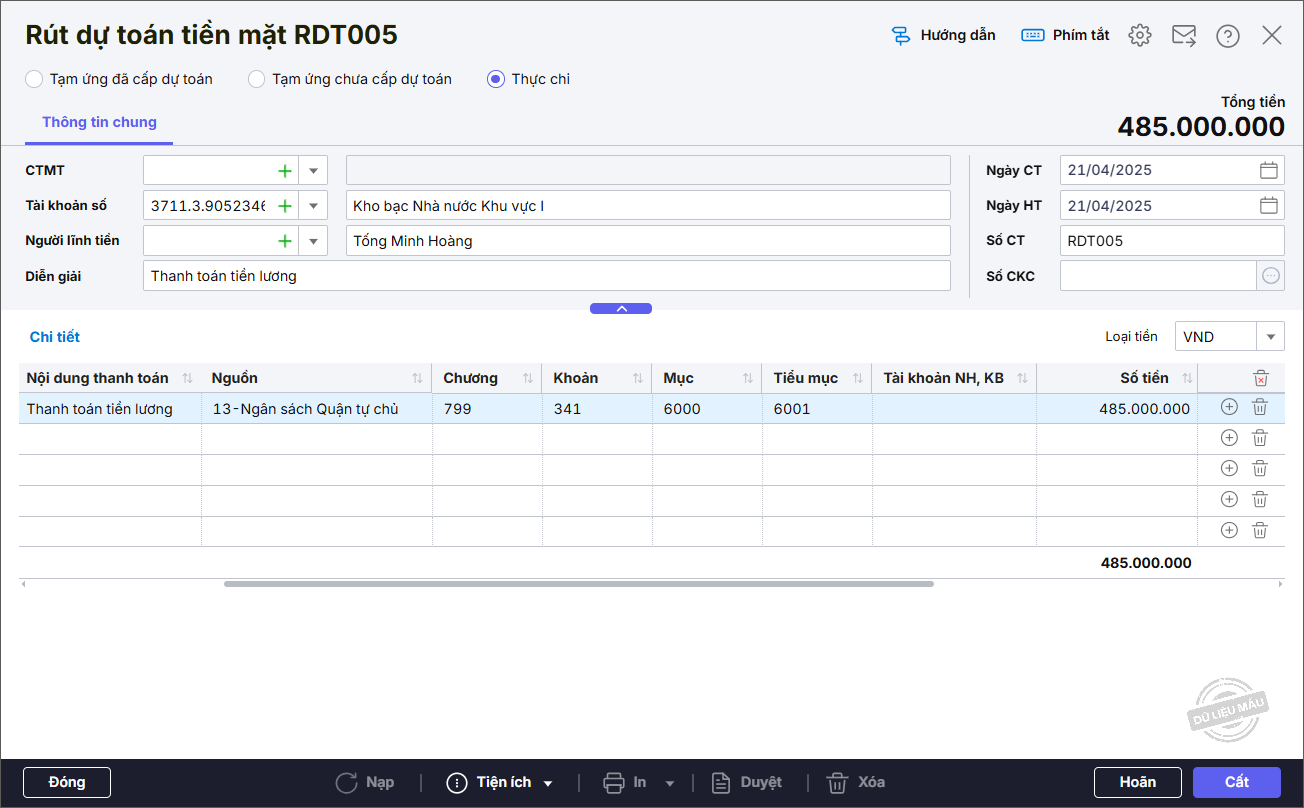Click ellipsis button in Số CKC field
Screen dimensions: 1304x808
tap(1271, 276)
